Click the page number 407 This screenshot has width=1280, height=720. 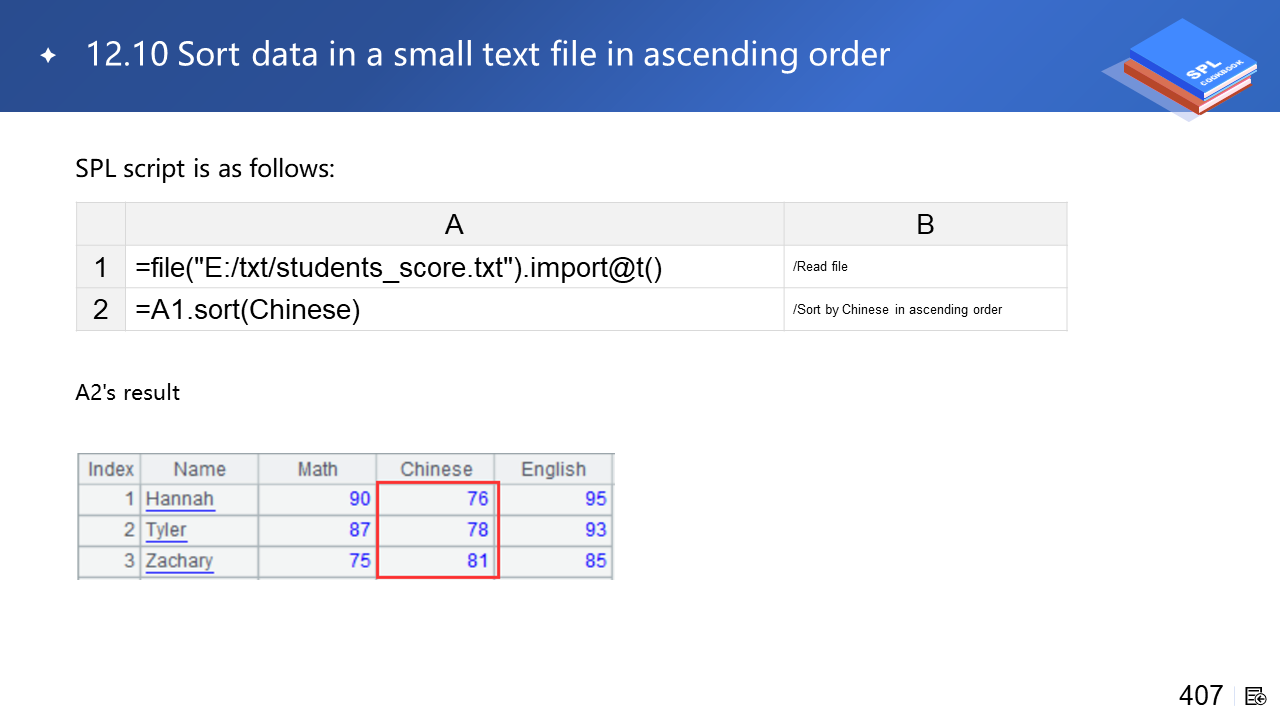1200,696
